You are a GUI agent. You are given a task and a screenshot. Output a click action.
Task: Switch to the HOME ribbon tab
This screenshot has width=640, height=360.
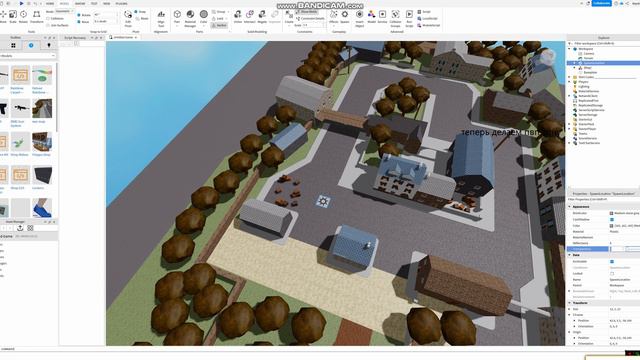click(x=50, y=3)
